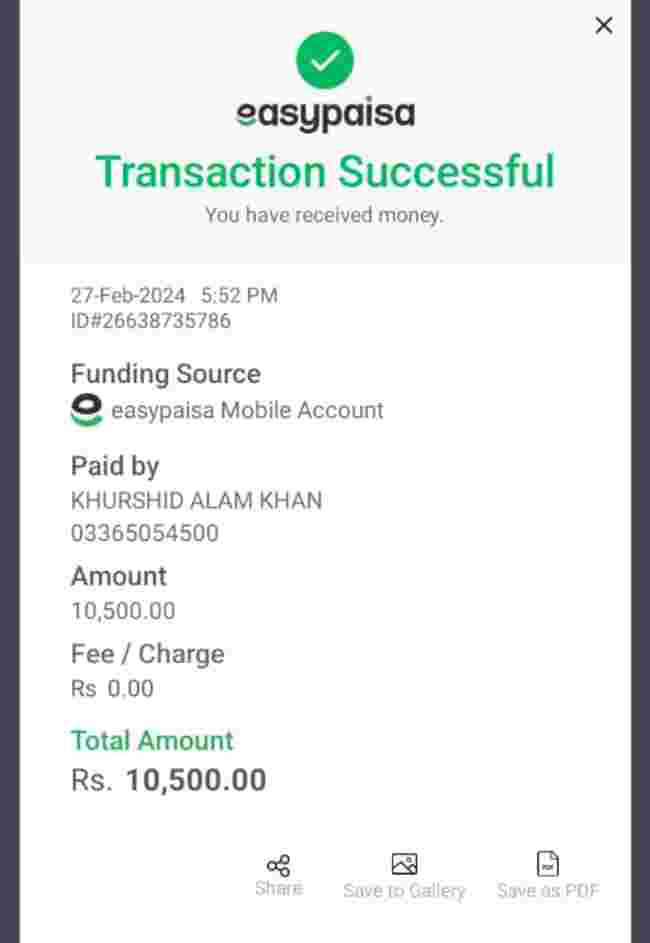Select the easypaisa Mobile Account text
The height and width of the screenshot is (943, 650).
(247, 410)
